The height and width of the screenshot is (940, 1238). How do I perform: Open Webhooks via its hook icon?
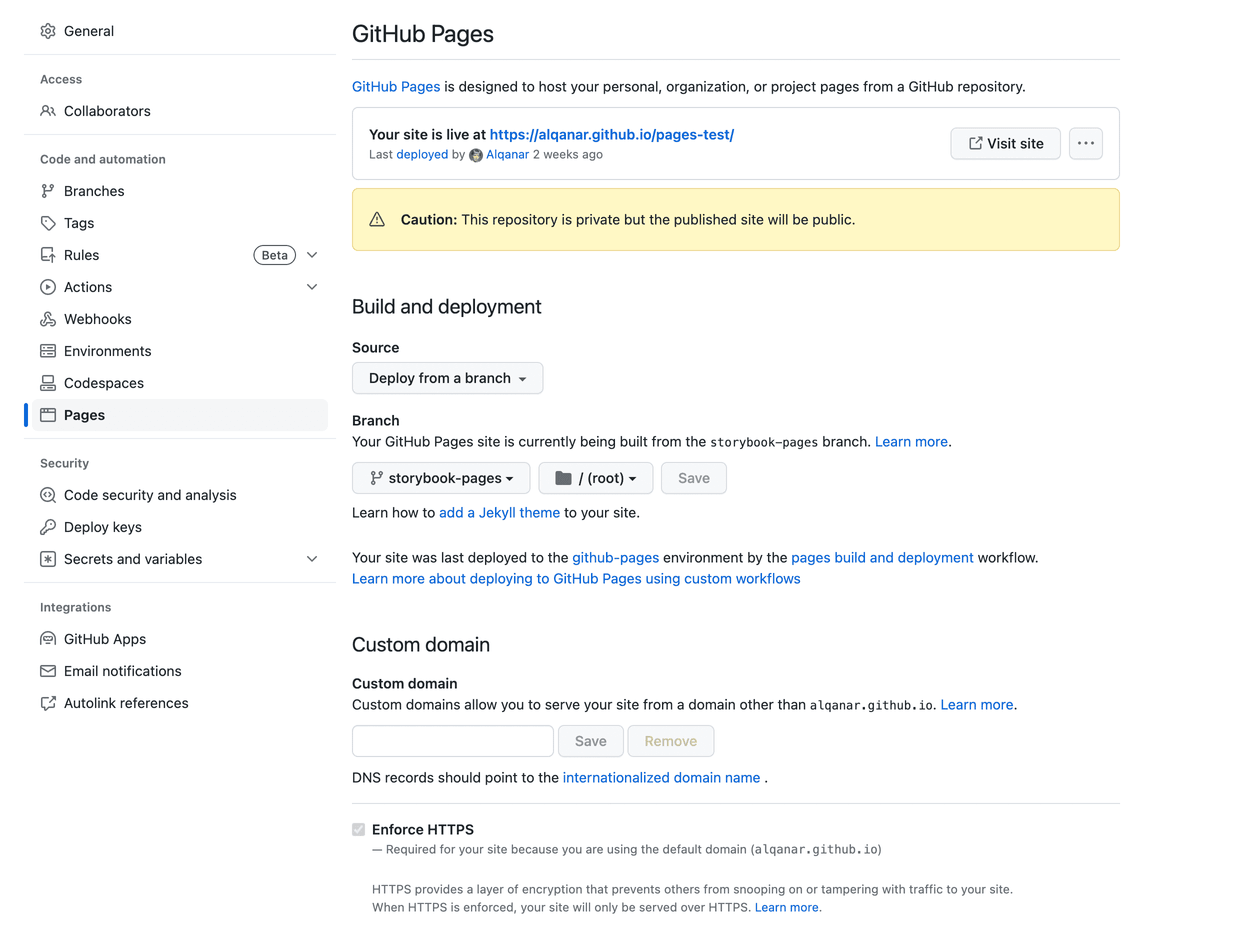point(48,319)
